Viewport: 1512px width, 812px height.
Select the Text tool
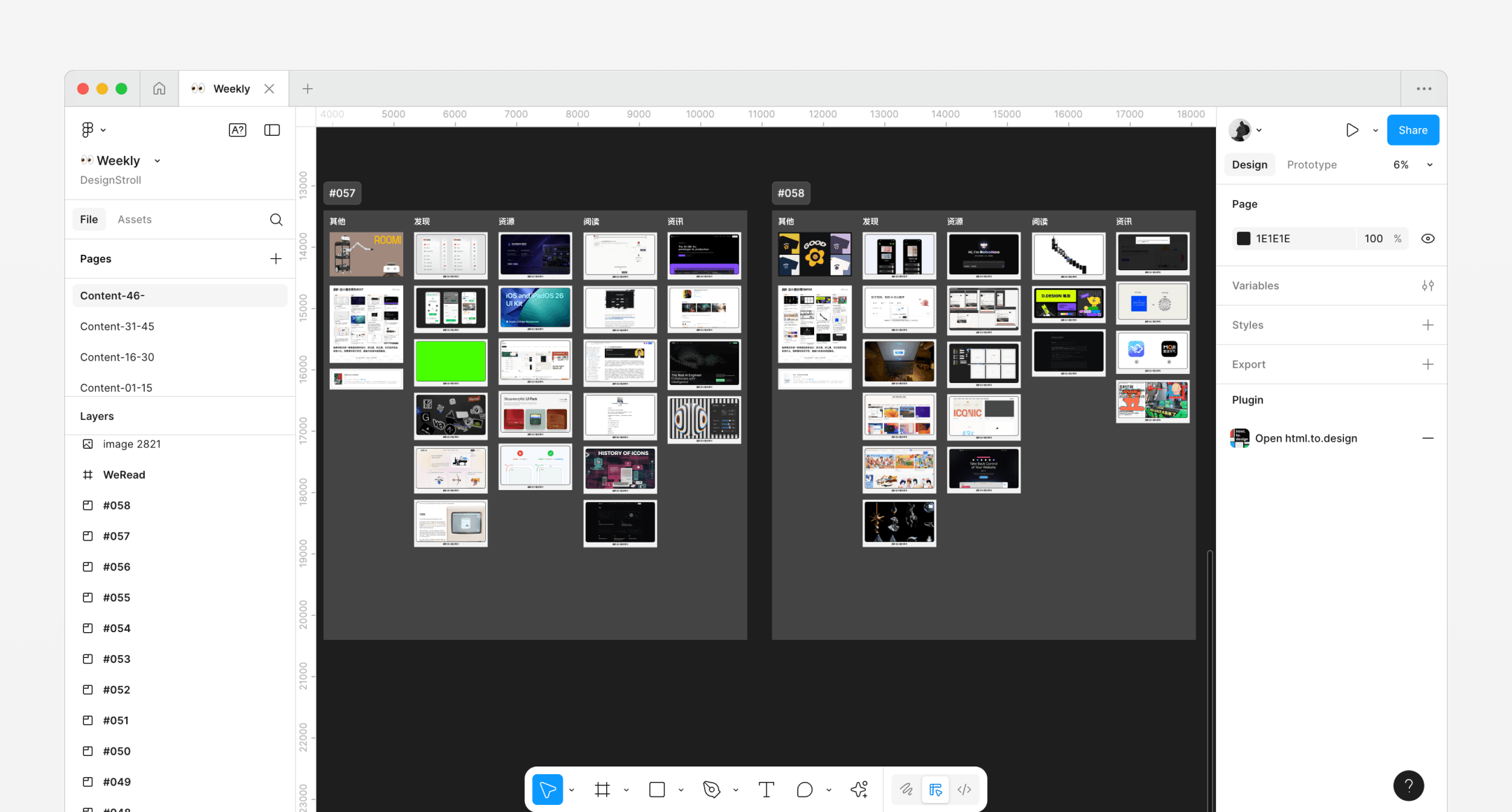click(766, 790)
